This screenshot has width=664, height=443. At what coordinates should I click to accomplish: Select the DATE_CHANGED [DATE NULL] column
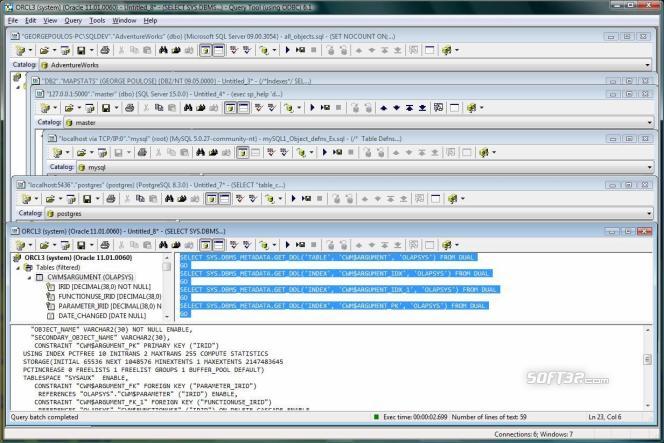[102, 316]
